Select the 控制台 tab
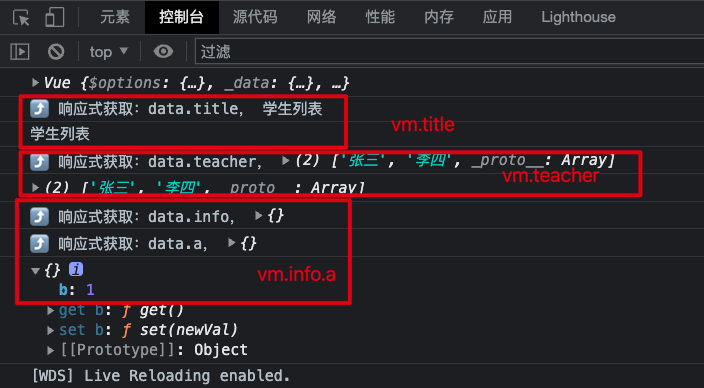This screenshot has width=704, height=388. pyautogui.click(x=181, y=17)
